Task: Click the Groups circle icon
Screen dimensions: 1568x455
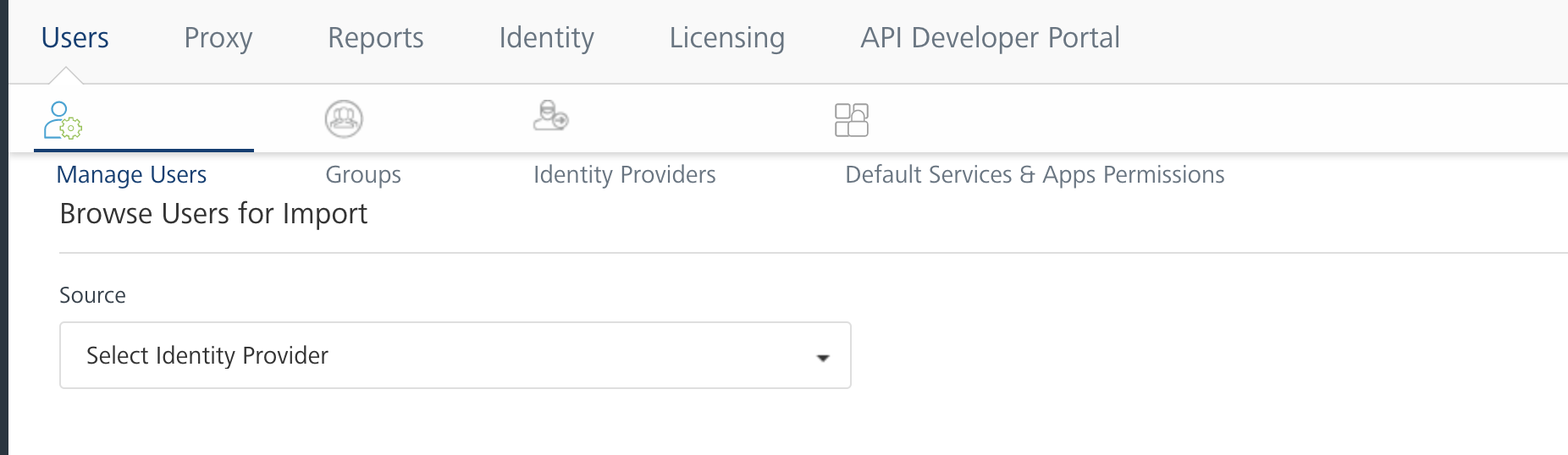Action: (344, 119)
